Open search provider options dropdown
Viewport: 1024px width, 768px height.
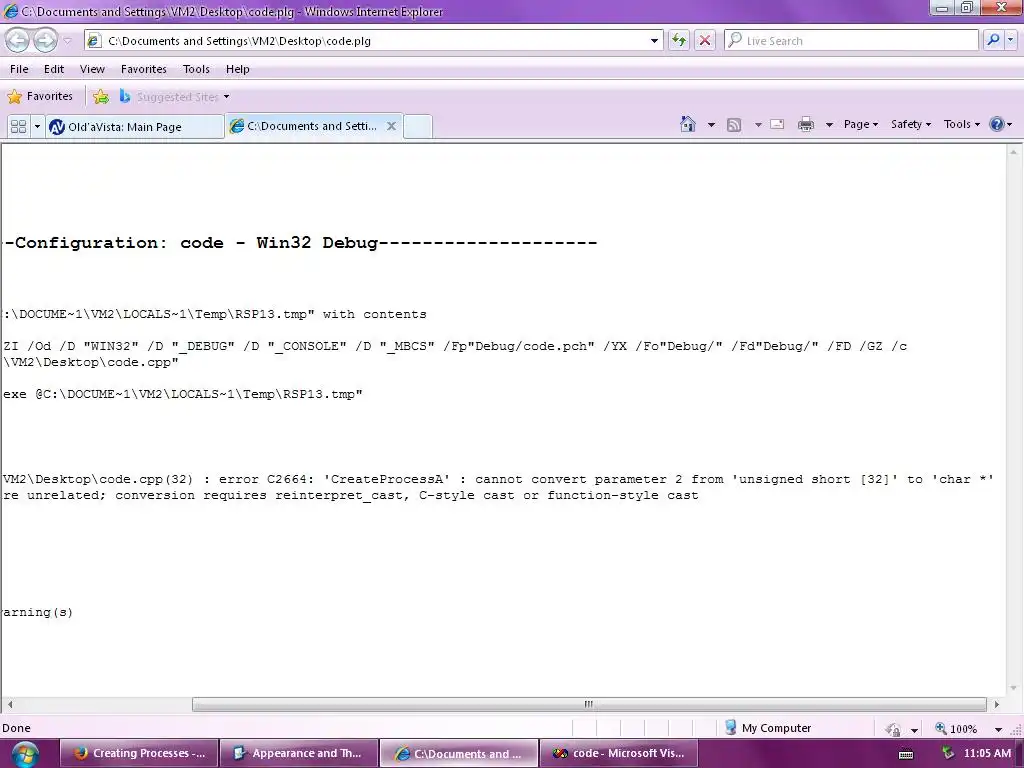pyautogui.click(x=1010, y=40)
